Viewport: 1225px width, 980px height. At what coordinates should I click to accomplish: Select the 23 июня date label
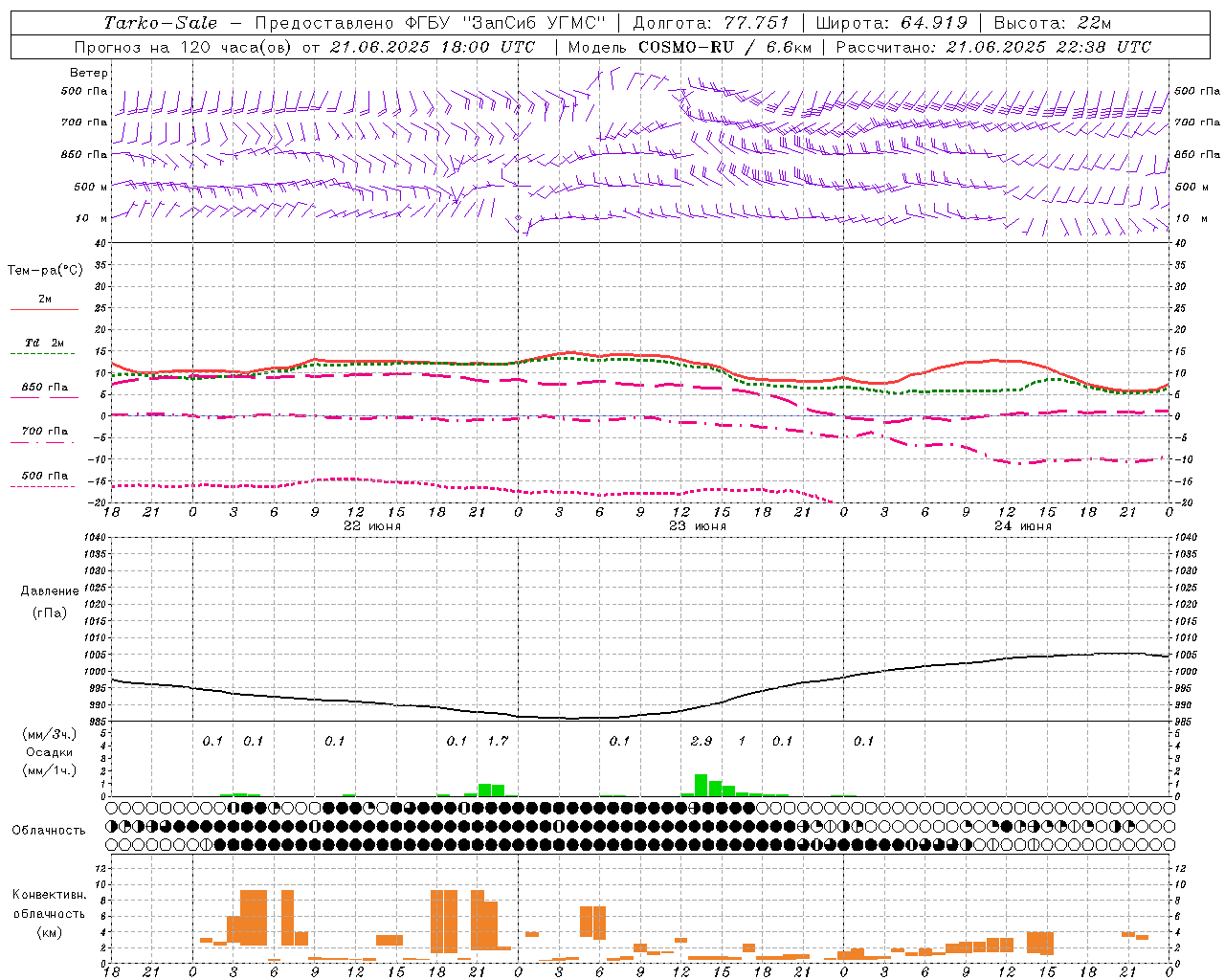(x=698, y=526)
